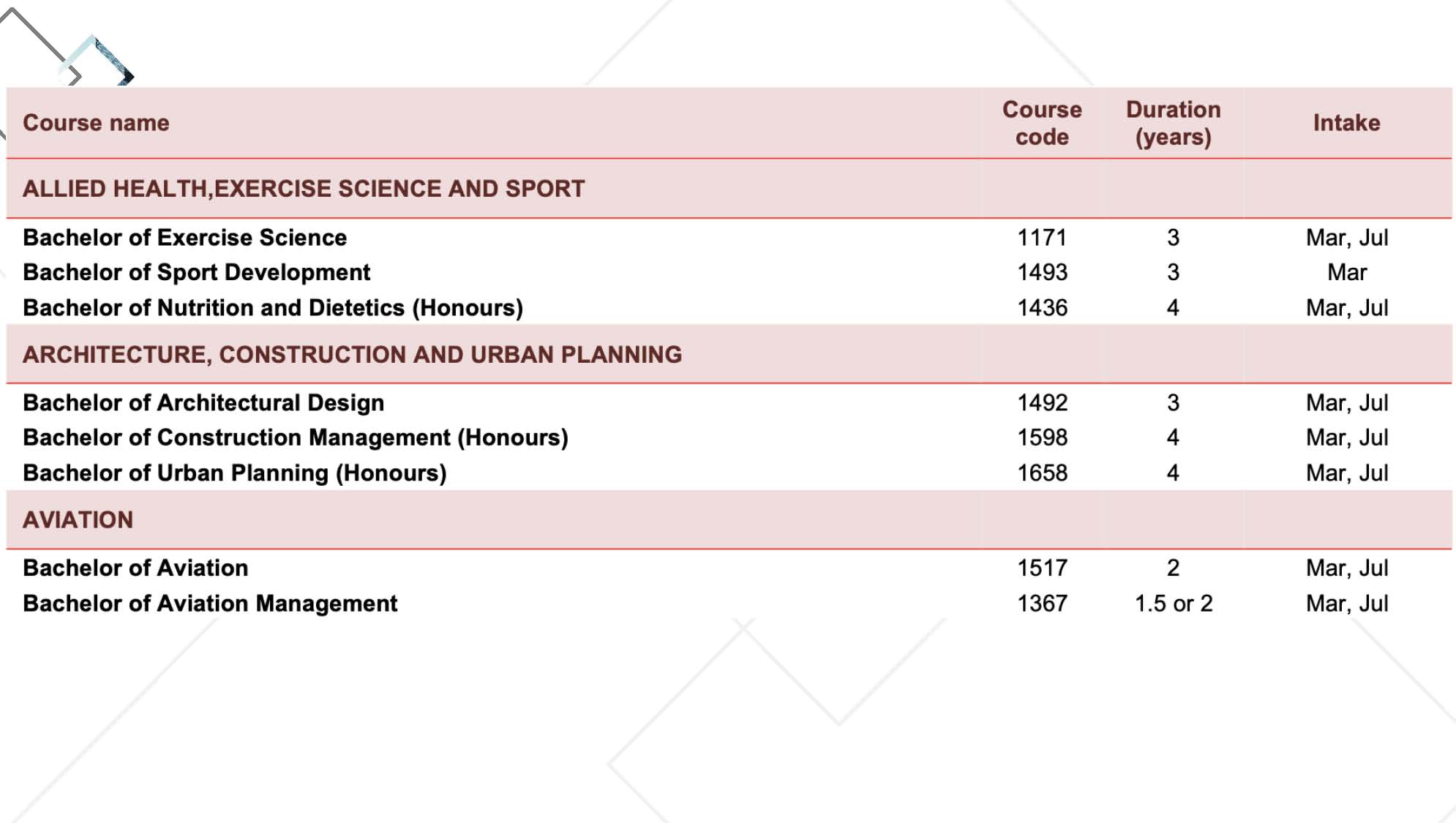Click the Course name column header

click(96, 123)
